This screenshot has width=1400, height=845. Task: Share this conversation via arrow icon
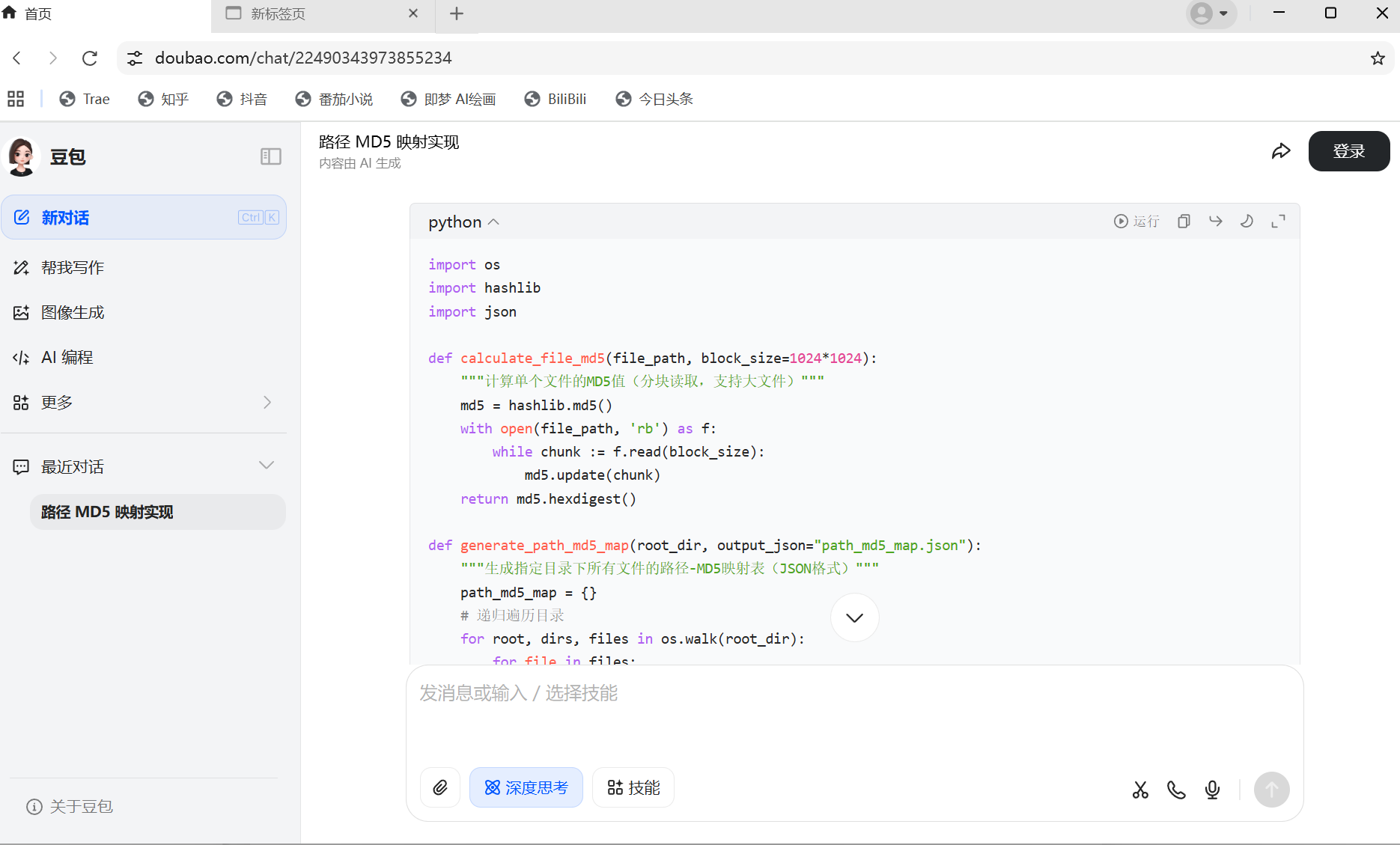tap(1281, 151)
